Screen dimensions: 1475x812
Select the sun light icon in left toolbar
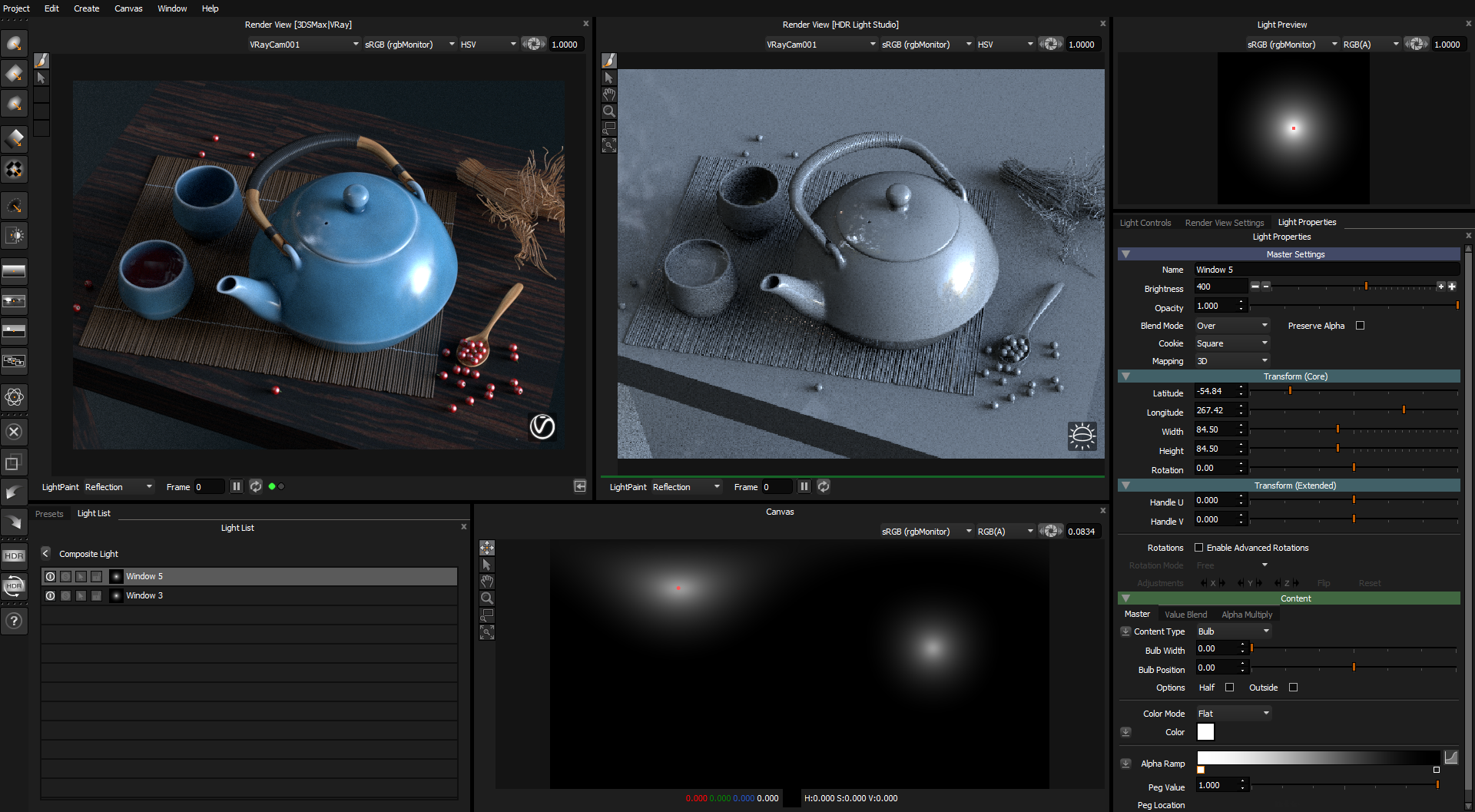(x=14, y=236)
